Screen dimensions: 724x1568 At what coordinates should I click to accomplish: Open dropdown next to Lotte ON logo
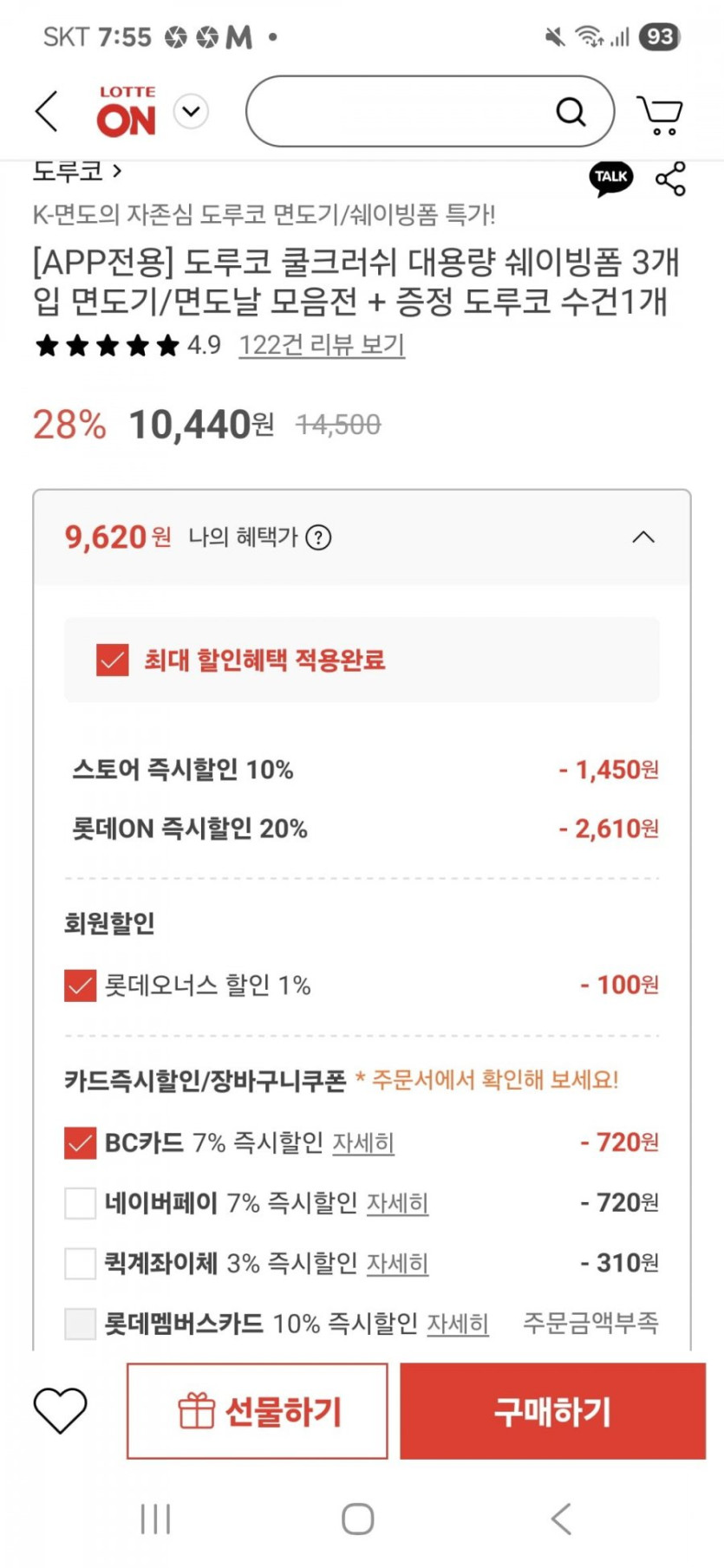tap(191, 112)
